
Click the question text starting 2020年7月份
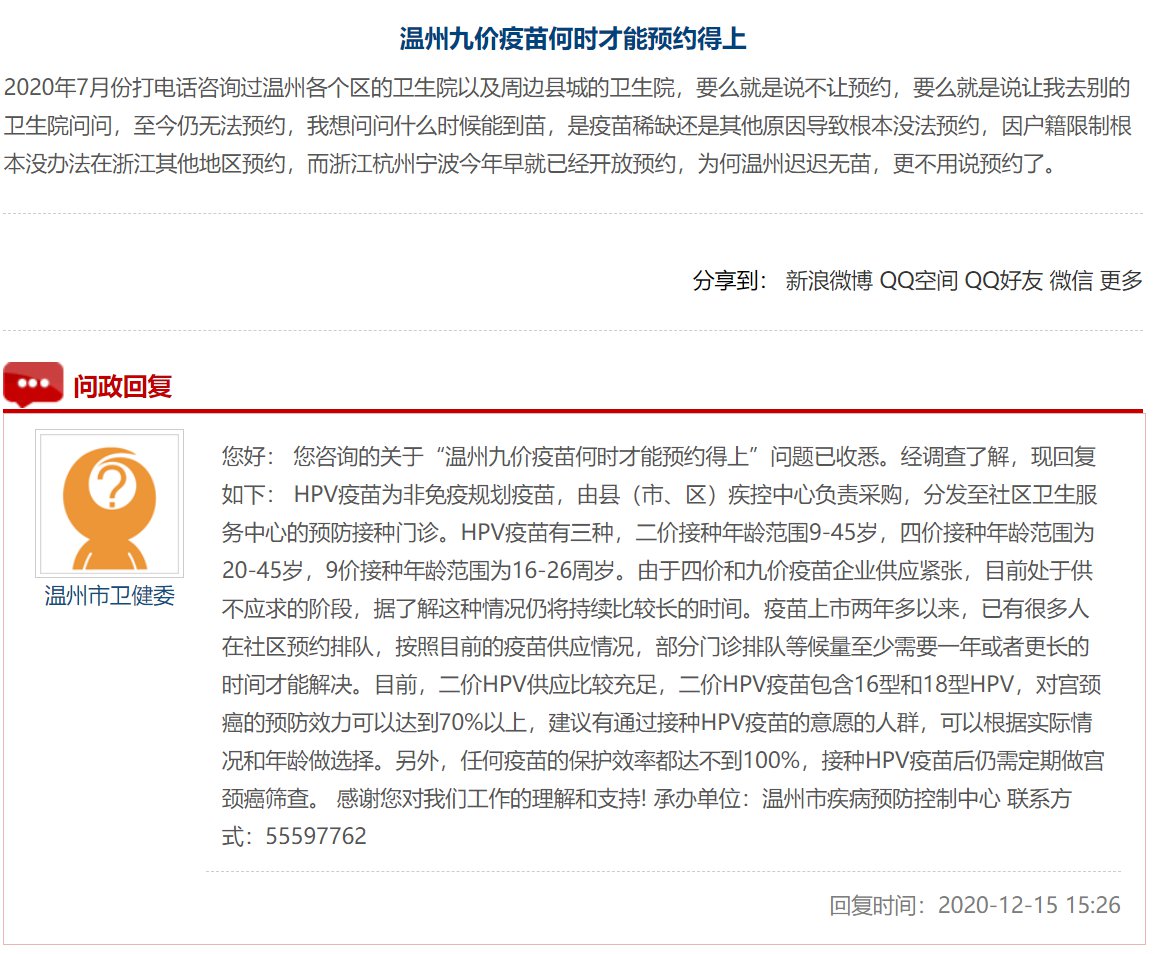pos(567,125)
